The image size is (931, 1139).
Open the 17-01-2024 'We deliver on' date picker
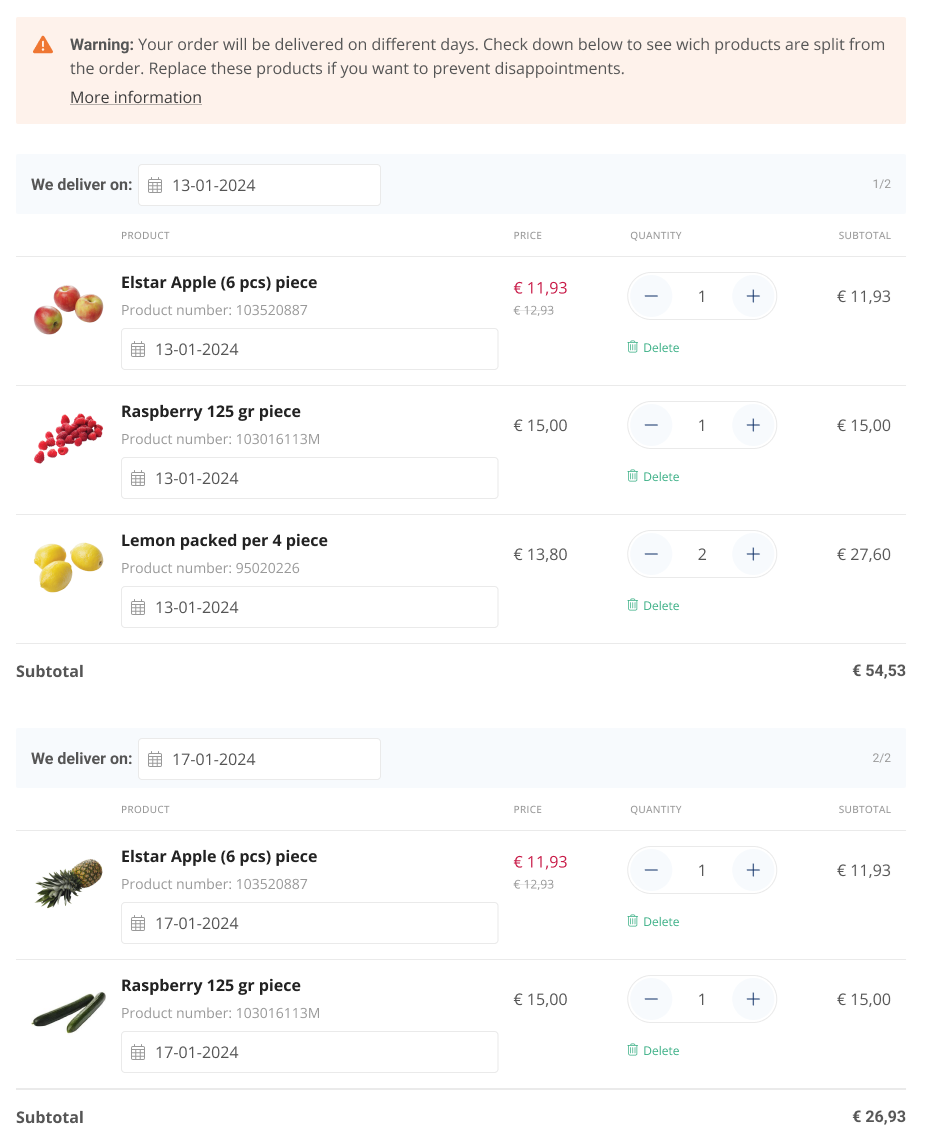click(259, 759)
